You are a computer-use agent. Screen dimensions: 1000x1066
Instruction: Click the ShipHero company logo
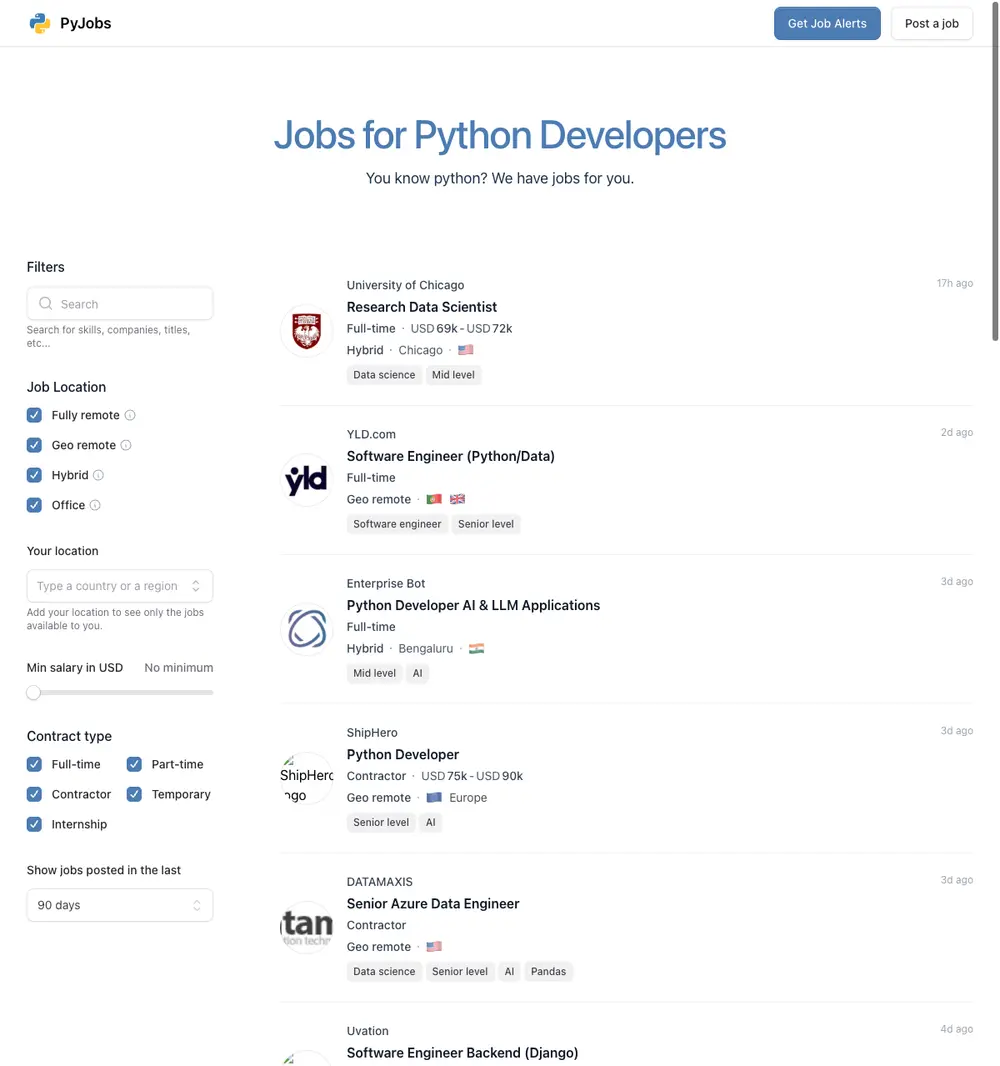[307, 778]
